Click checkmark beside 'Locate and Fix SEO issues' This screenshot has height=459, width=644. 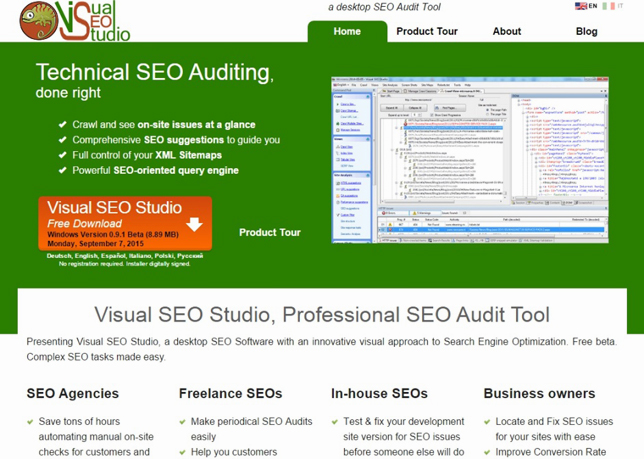tap(488, 422)
